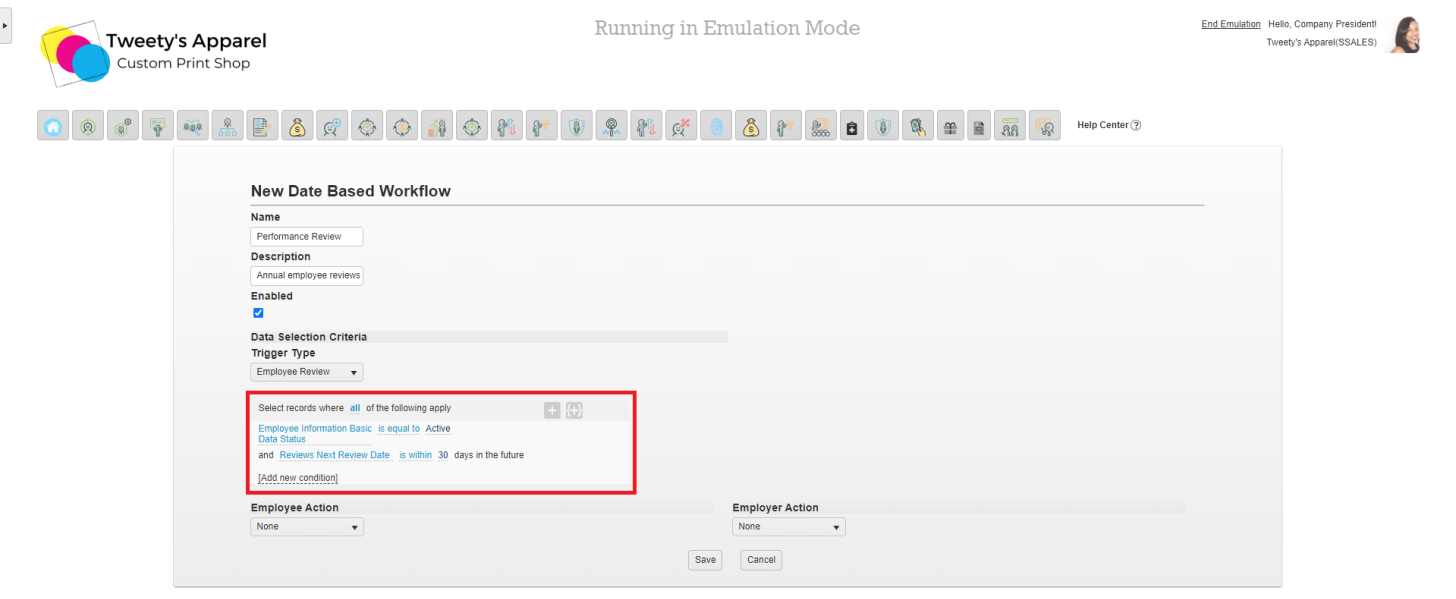Edit the 'Active' condition value
This screenshot has height=599, width=1456.
click(x=438, y=429)
